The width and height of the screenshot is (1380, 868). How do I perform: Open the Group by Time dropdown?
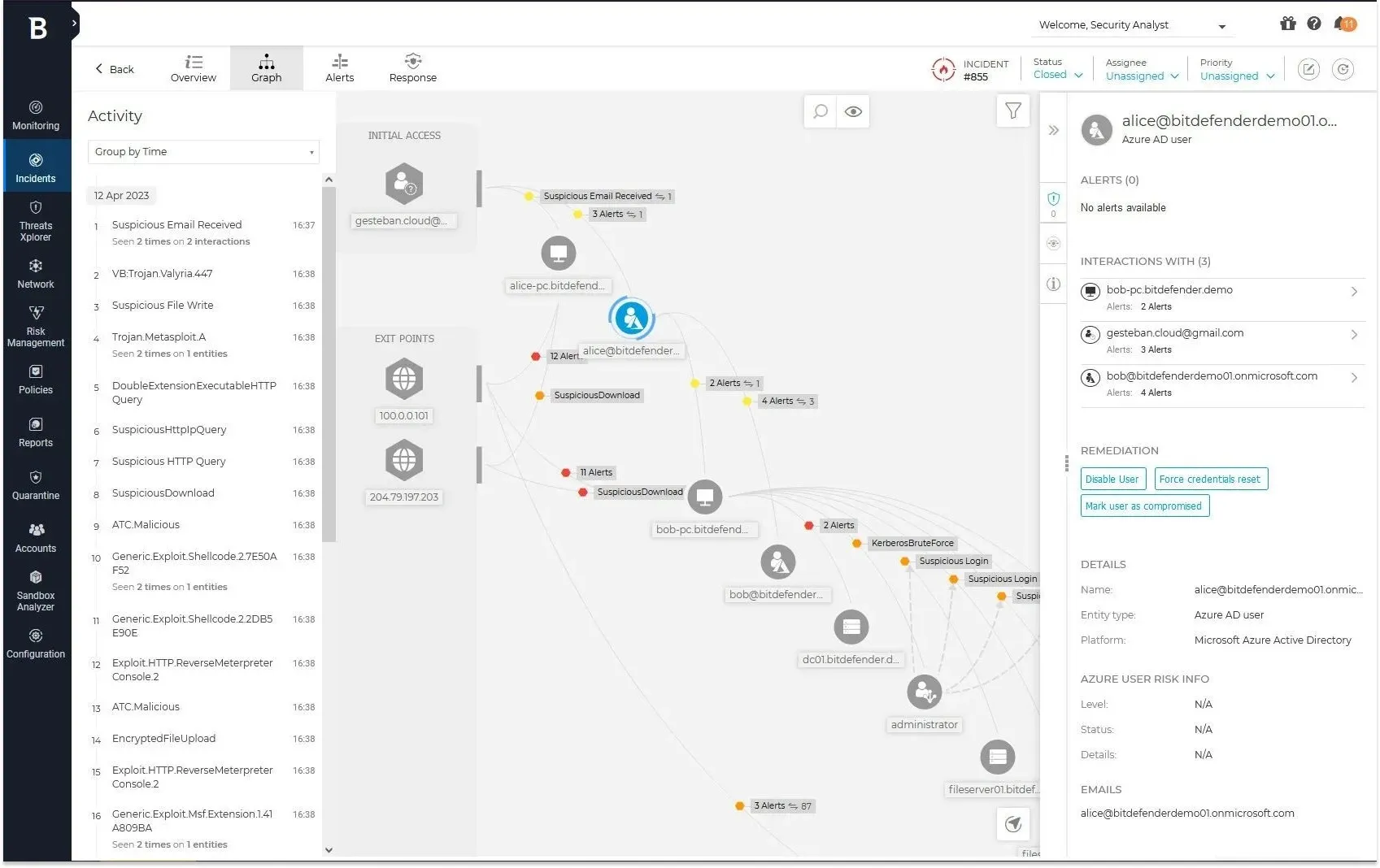click(x=203, y=152)
